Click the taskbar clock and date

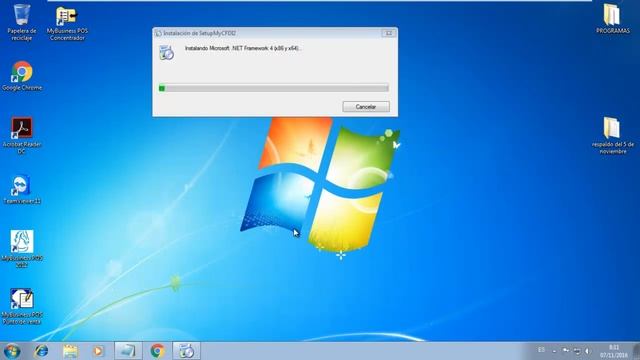tap(613, 351)
